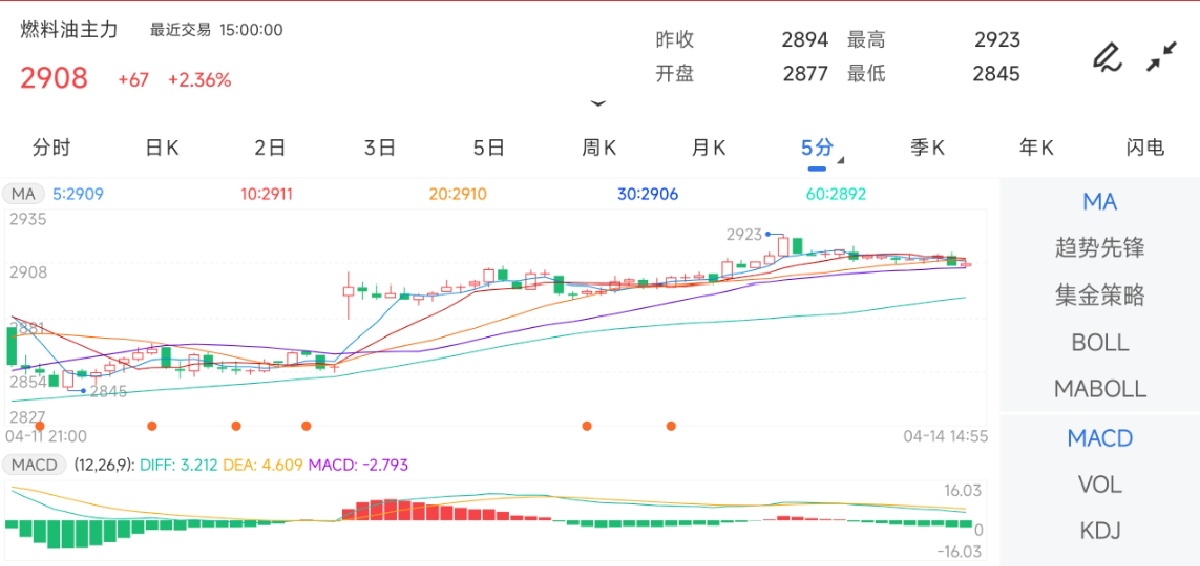Screen dimensions: 1200x566
Task: Click the MACD: -2.793 value
Action: tap(358, 465)
